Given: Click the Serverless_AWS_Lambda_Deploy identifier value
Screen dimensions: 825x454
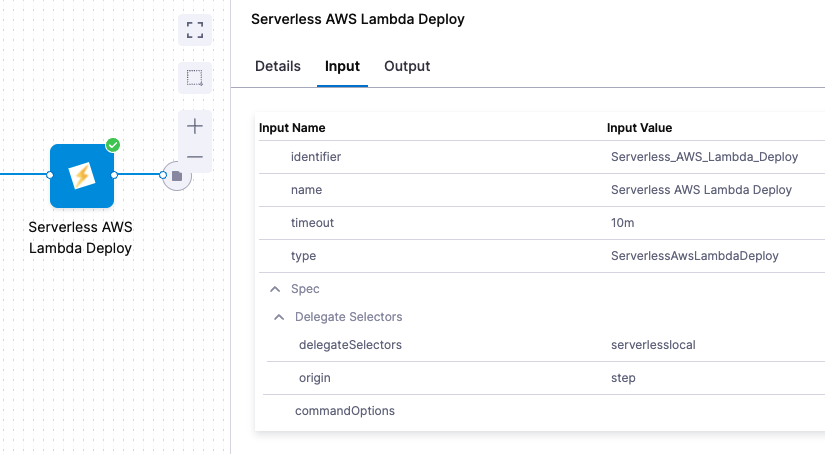Looking at the screenshot, I should (704, 157).
